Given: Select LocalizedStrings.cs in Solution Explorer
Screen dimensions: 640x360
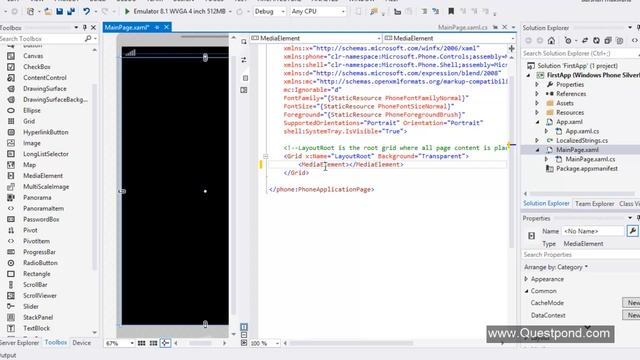Looking at the screenshot, I should 582,140.
